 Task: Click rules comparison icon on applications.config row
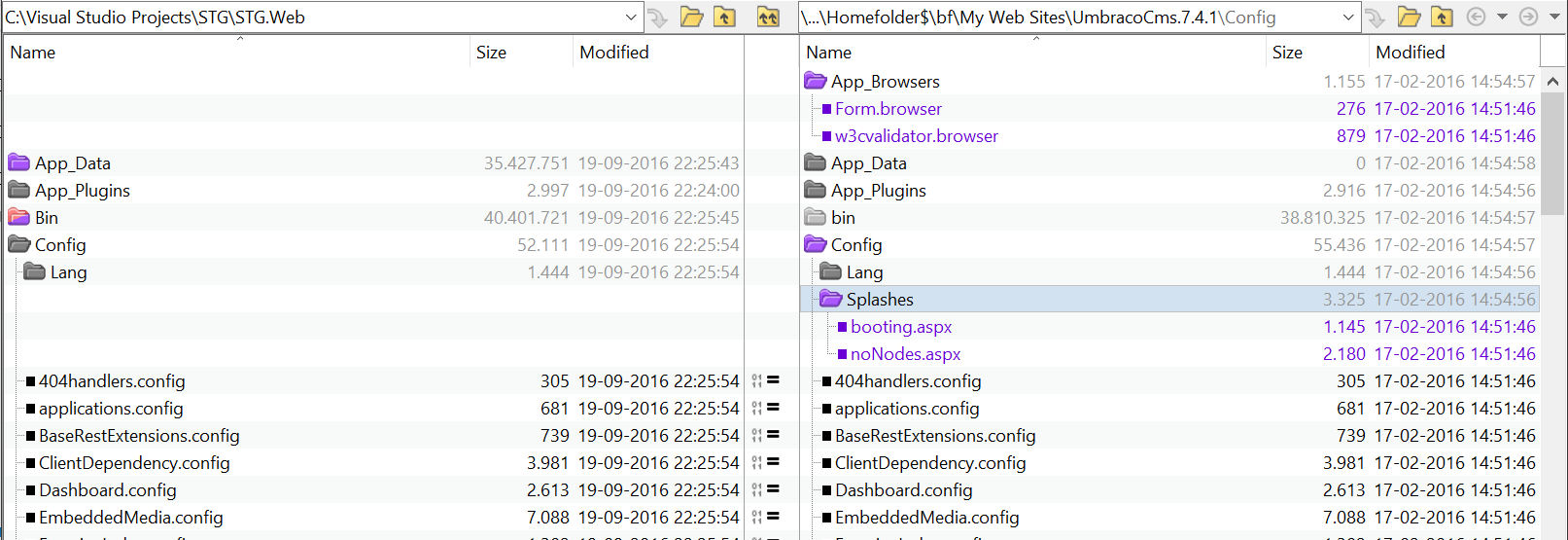point(756,408)
